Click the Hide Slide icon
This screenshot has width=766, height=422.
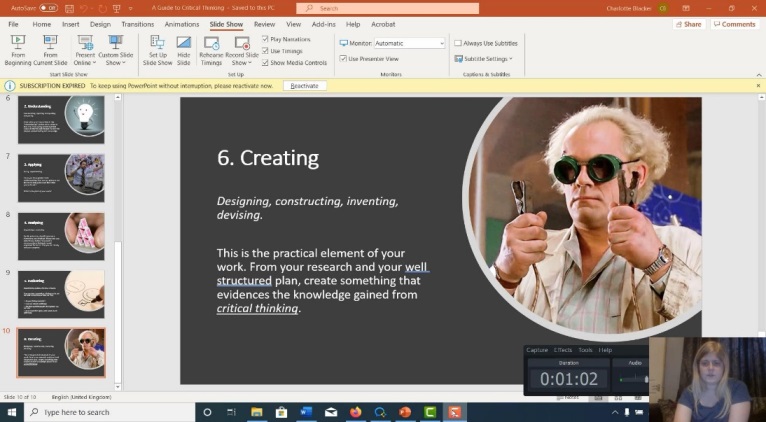(184, 43)
